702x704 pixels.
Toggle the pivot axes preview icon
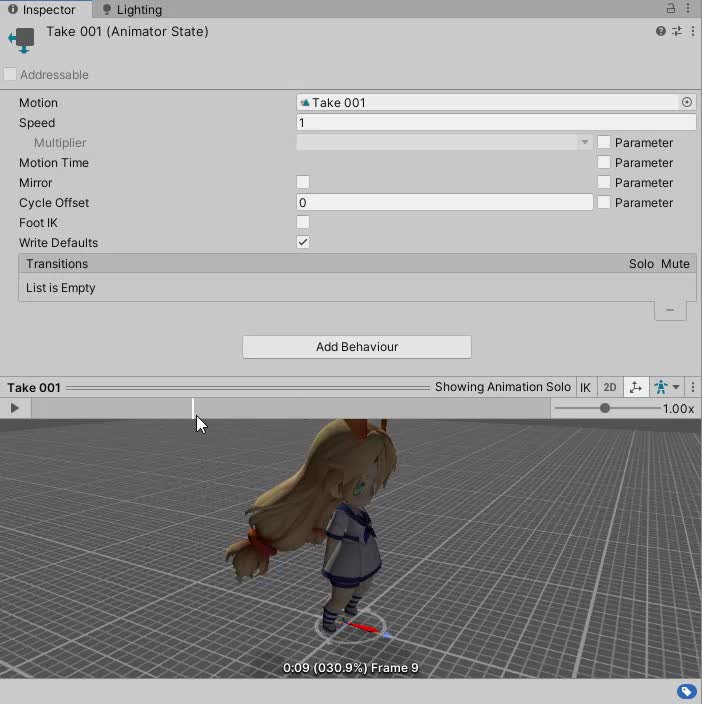pos(635,387)
